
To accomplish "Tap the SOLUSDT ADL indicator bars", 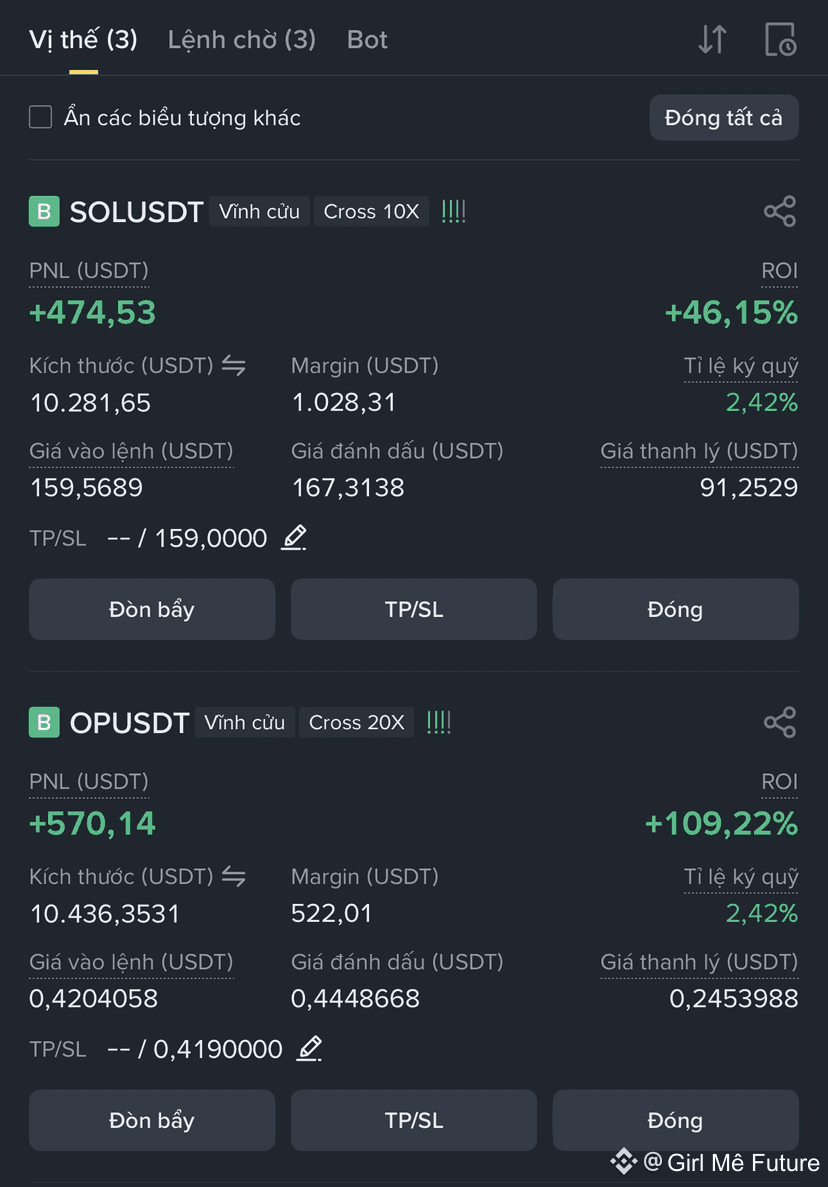I will (453, 211).
